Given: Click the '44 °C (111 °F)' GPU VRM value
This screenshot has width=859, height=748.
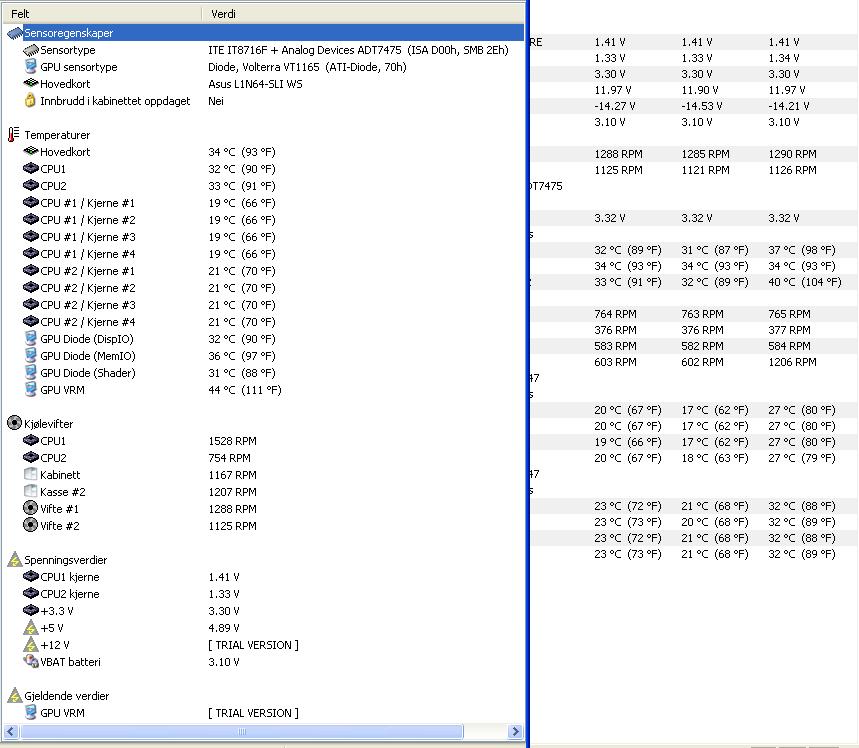Looking at the screenshot, I should click(245, 390).
